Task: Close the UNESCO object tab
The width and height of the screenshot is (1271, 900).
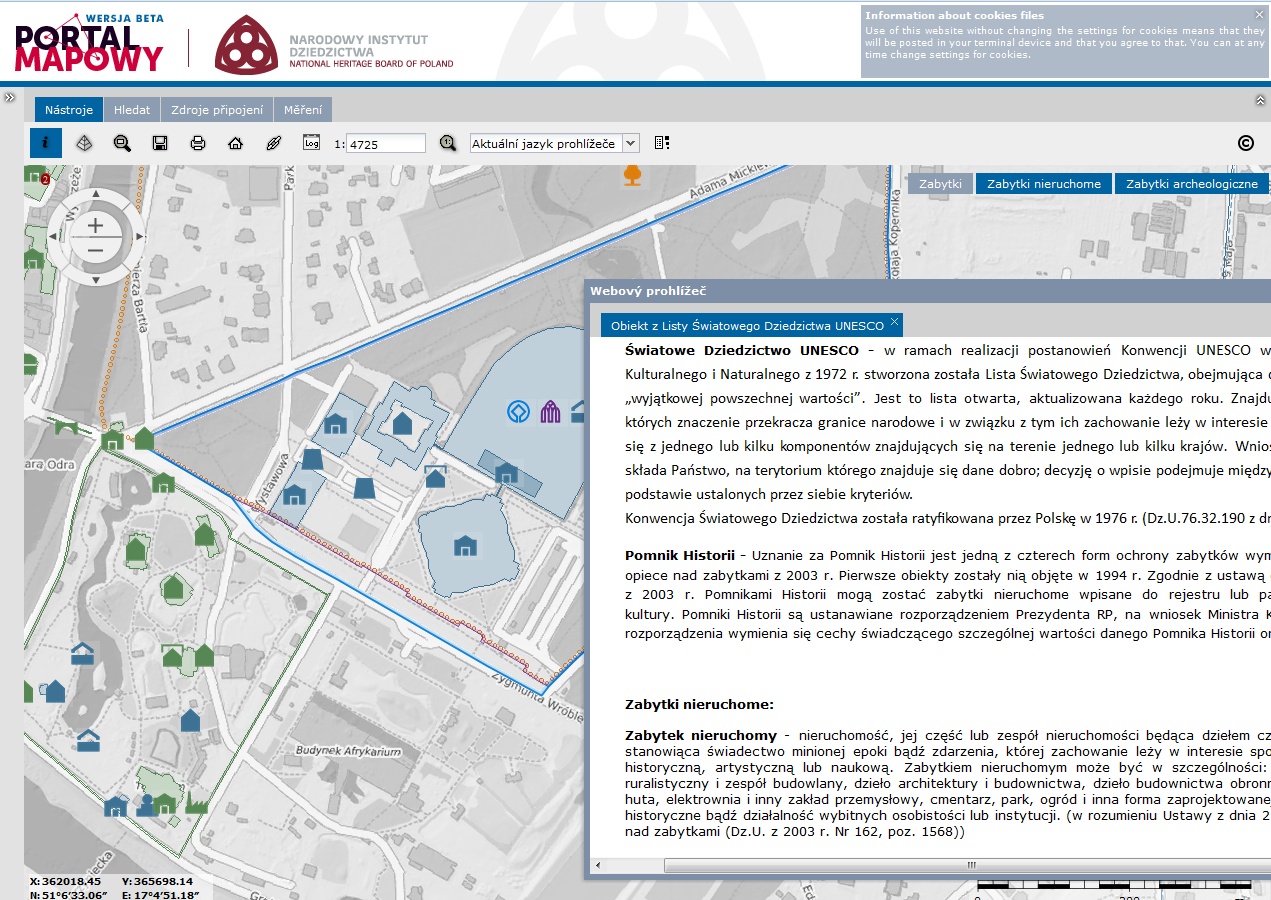Action: (894, 321)
